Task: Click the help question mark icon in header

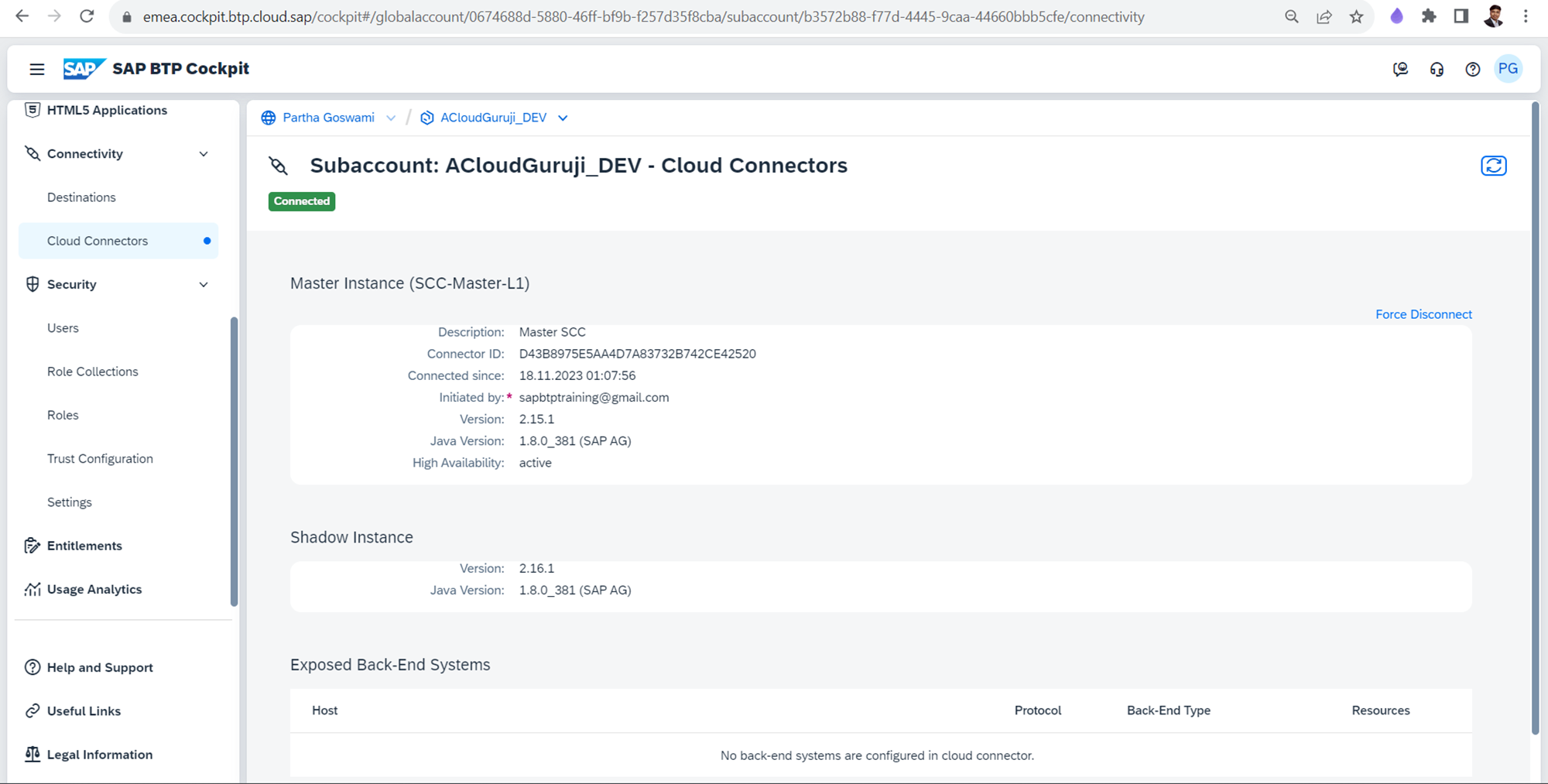Action: pos(1472,69)
